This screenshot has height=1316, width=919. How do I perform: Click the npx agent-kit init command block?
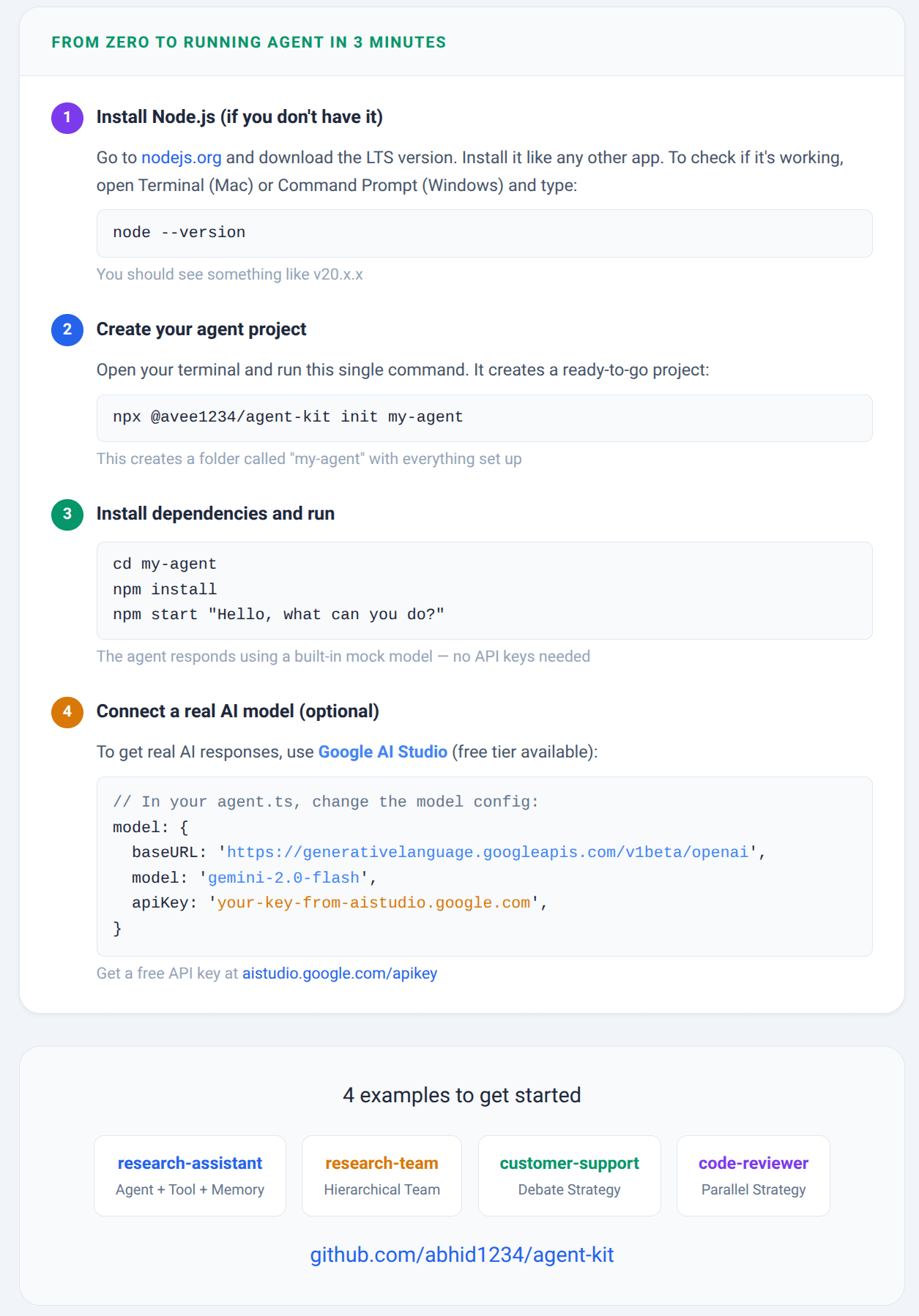pos(485,418)
